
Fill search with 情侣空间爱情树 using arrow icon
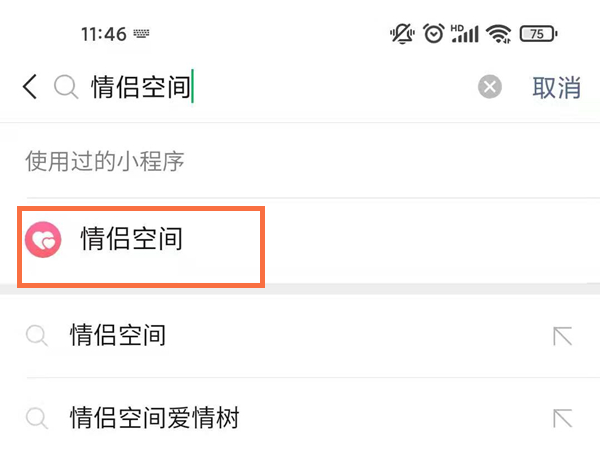coord(562,418)
